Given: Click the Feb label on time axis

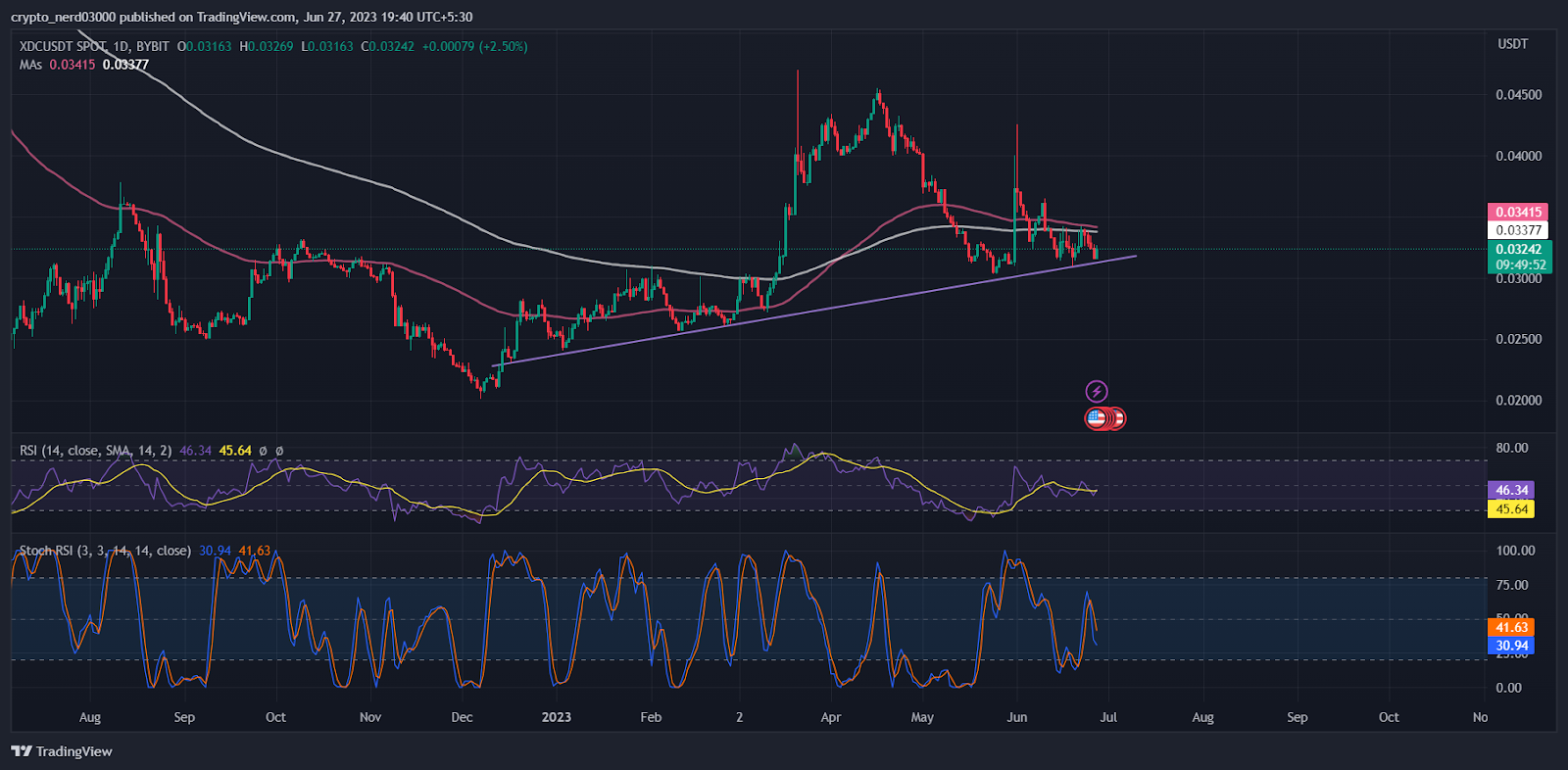Looking at the screenshot, I should (x=651, y=717).
